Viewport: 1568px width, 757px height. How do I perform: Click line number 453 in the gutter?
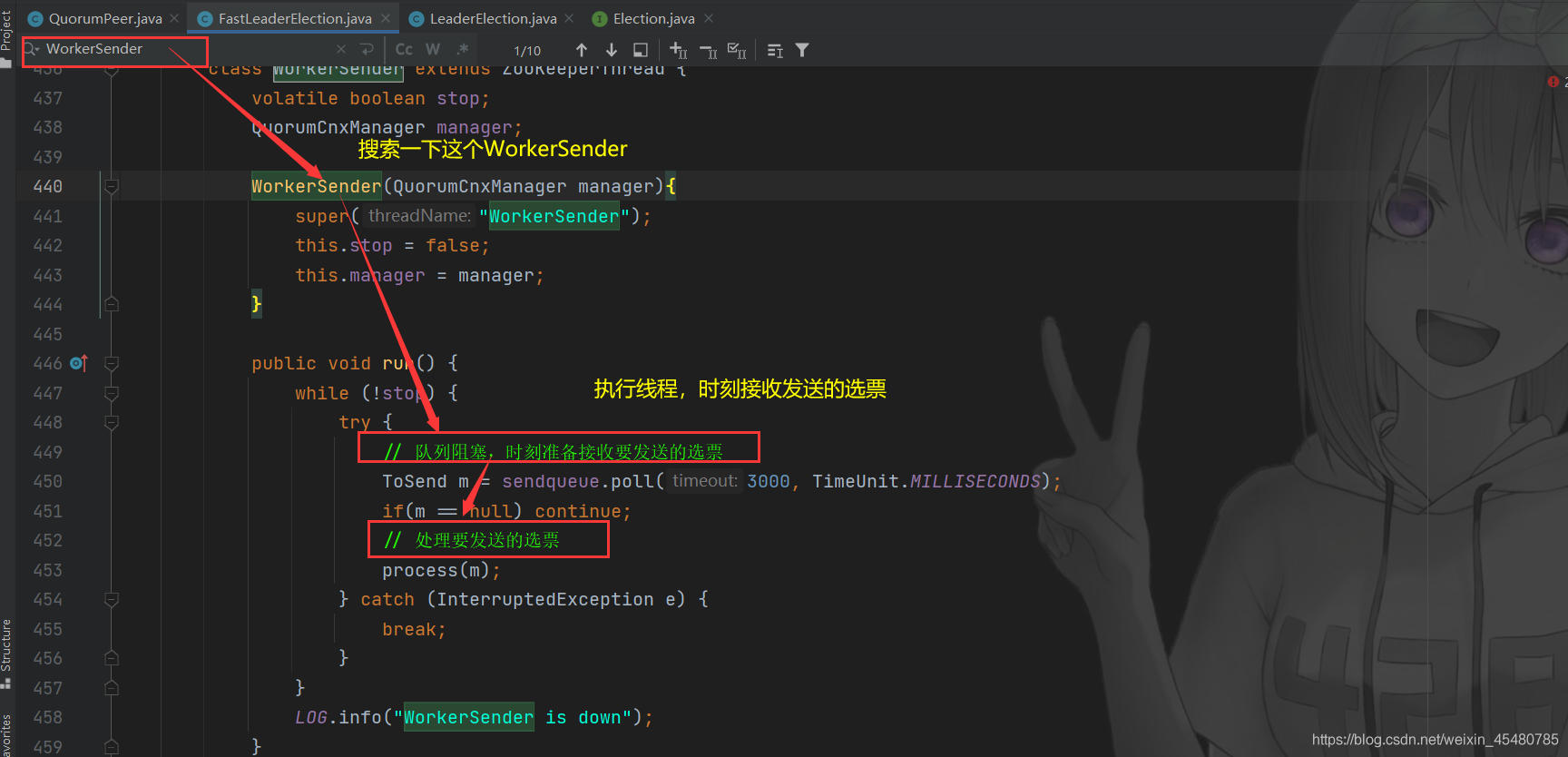tap(48, 570)
